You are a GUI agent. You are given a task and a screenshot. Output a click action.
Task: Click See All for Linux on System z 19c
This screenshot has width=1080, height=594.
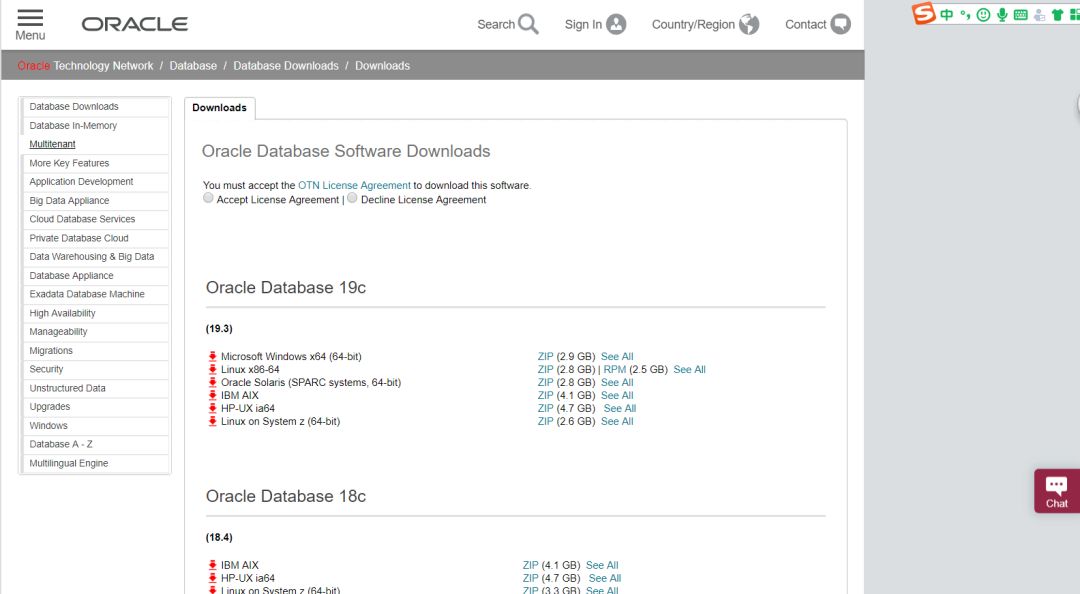[x=617, y=421]
